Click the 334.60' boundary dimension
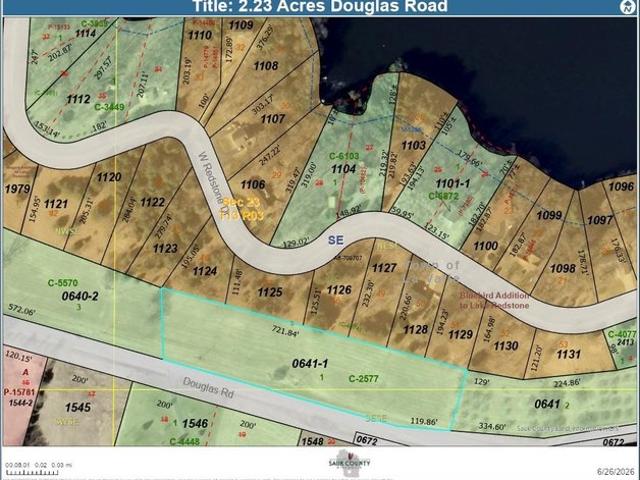Screen dimensions: 640x480 coord(492,427)
